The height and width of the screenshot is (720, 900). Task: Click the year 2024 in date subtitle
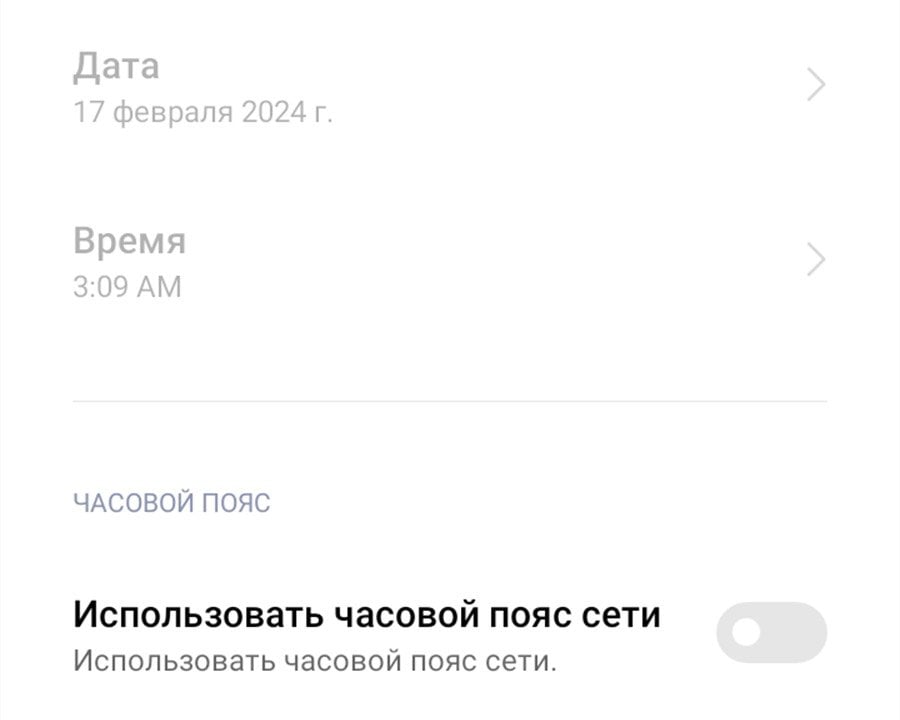tap(274, 112)
